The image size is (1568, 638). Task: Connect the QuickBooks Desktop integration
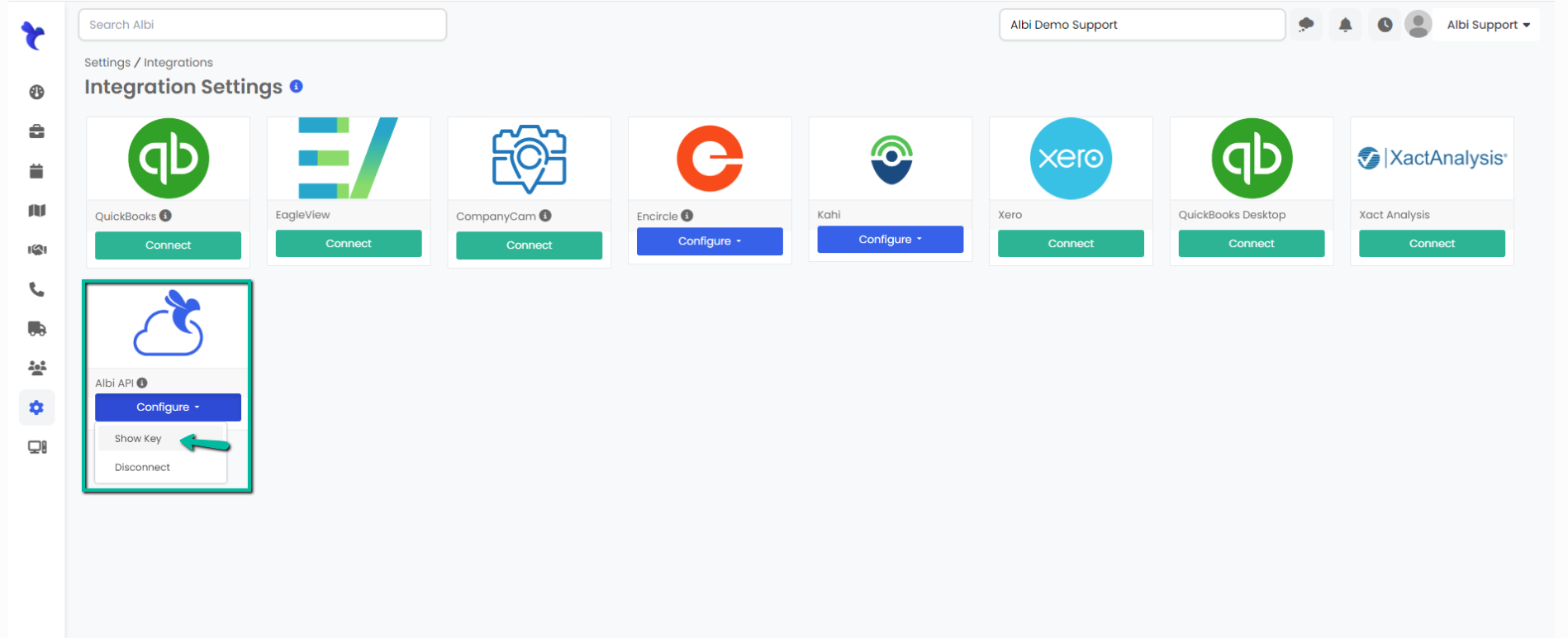[1252, 244]
